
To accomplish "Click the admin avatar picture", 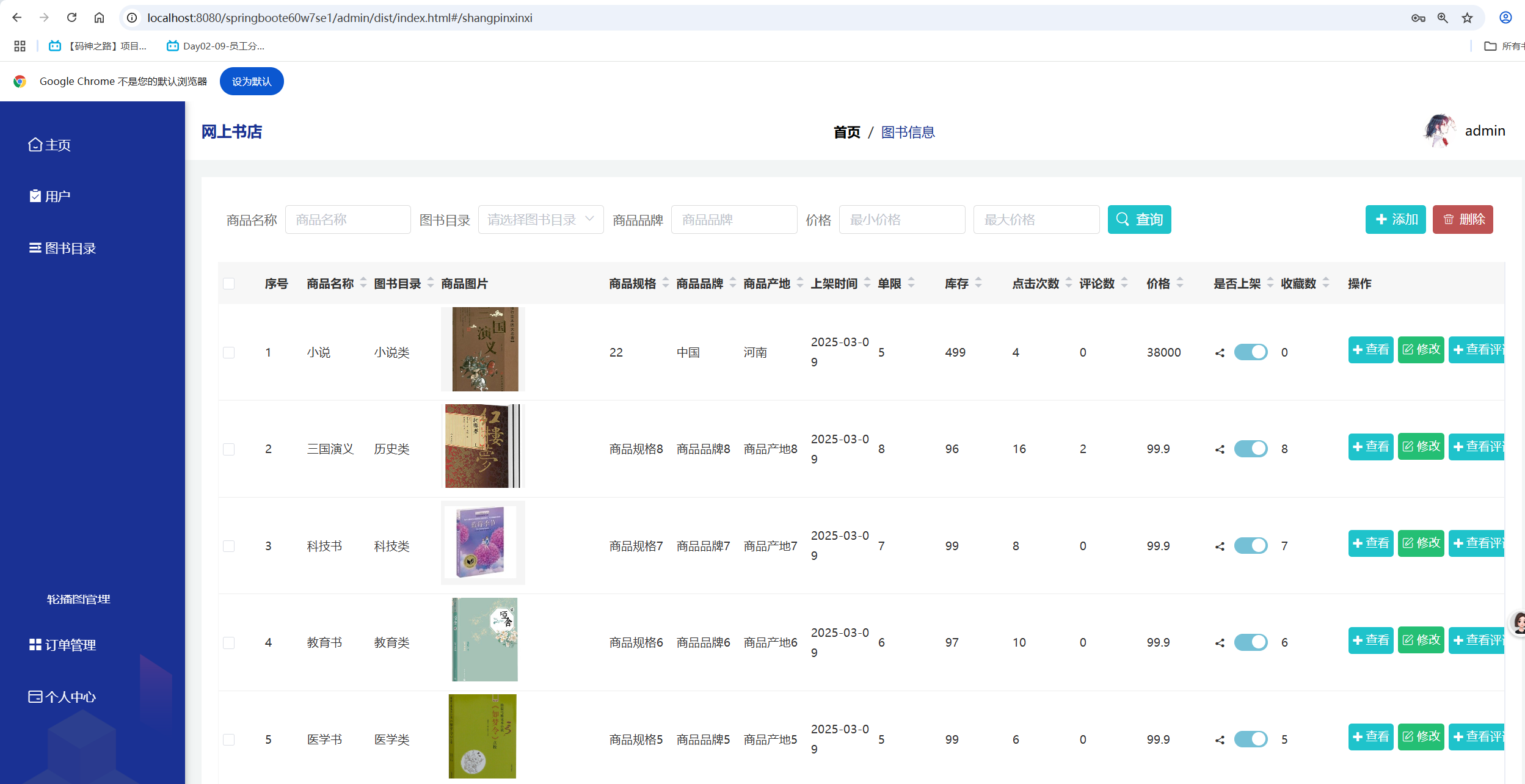I will tap(1439, 131).
